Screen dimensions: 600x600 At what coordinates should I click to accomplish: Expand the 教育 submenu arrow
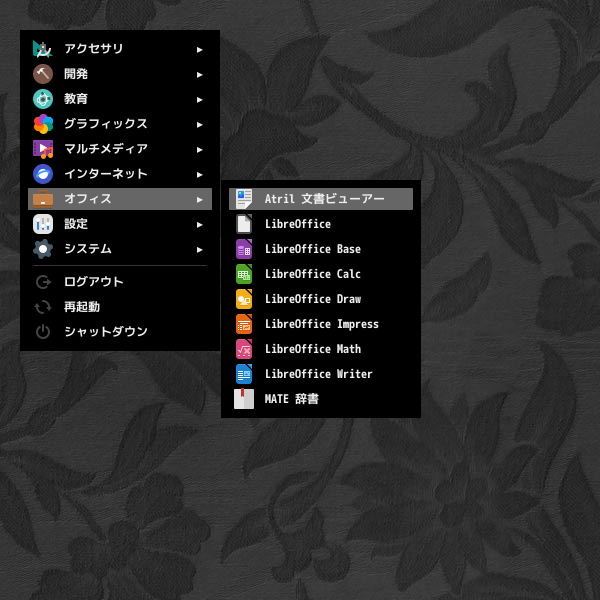click(199, 100)
